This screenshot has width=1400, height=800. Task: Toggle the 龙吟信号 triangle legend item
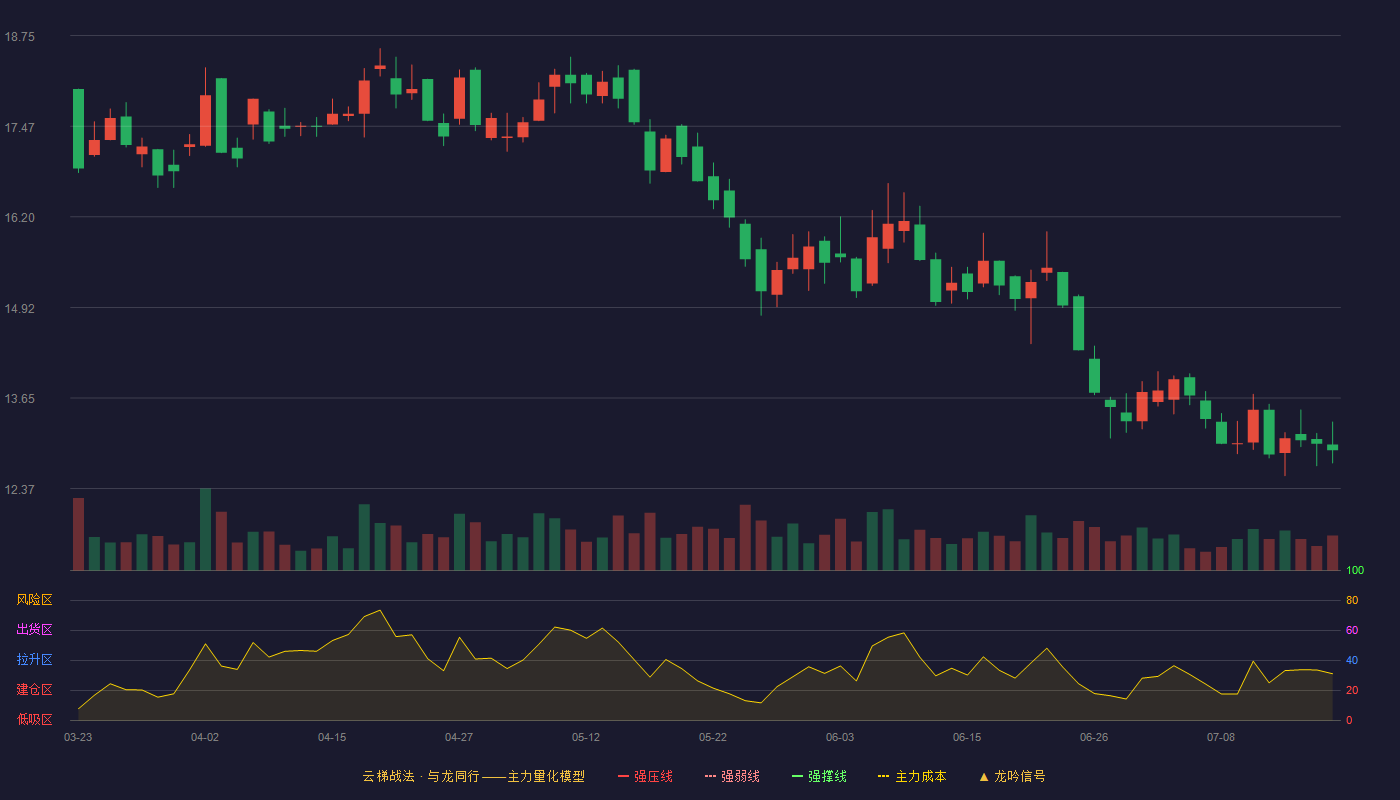(x=1012, y=776)
